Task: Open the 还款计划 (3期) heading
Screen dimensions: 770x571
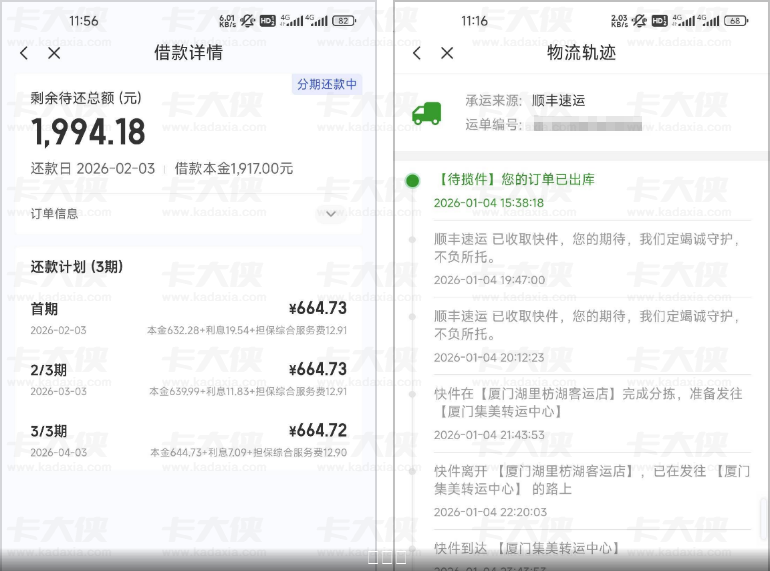Action: click(77, 267)
